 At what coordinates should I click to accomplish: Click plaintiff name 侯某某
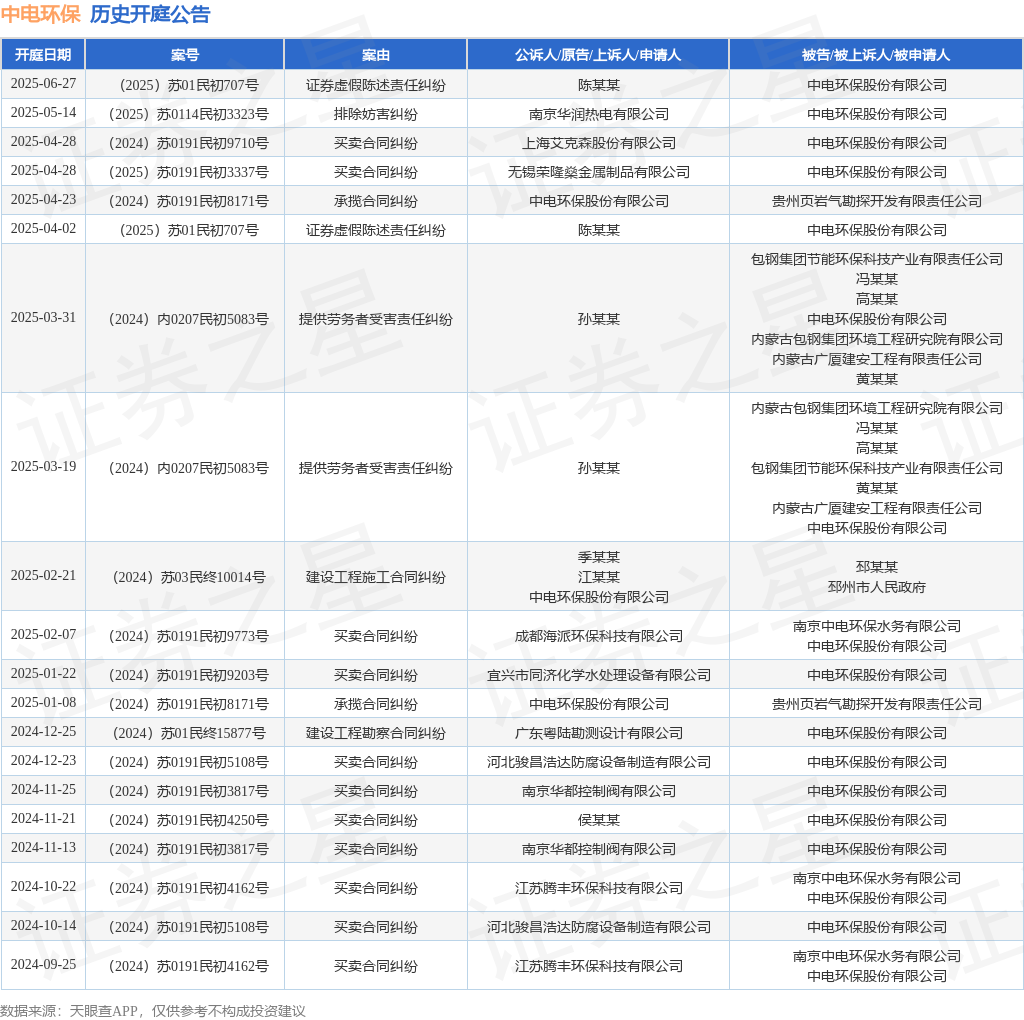pyautogui.click(x=599, y=820)
